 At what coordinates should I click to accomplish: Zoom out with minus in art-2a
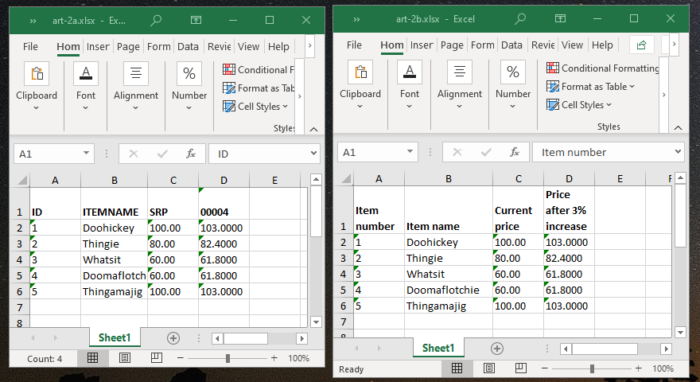pyautogui.click(x=180, y=358)
